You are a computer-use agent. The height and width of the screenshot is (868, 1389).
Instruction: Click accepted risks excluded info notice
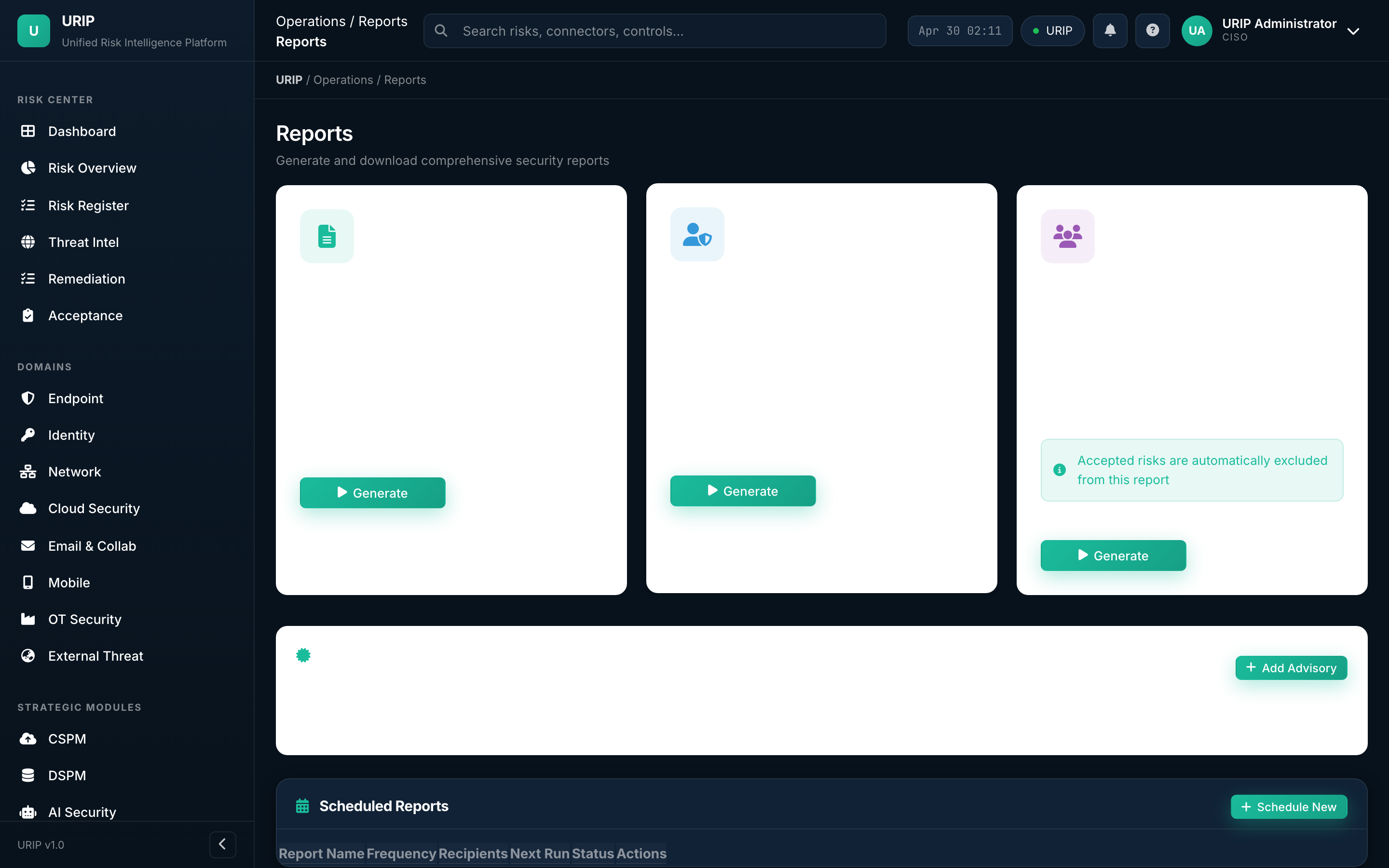(x=1192, y=470)
